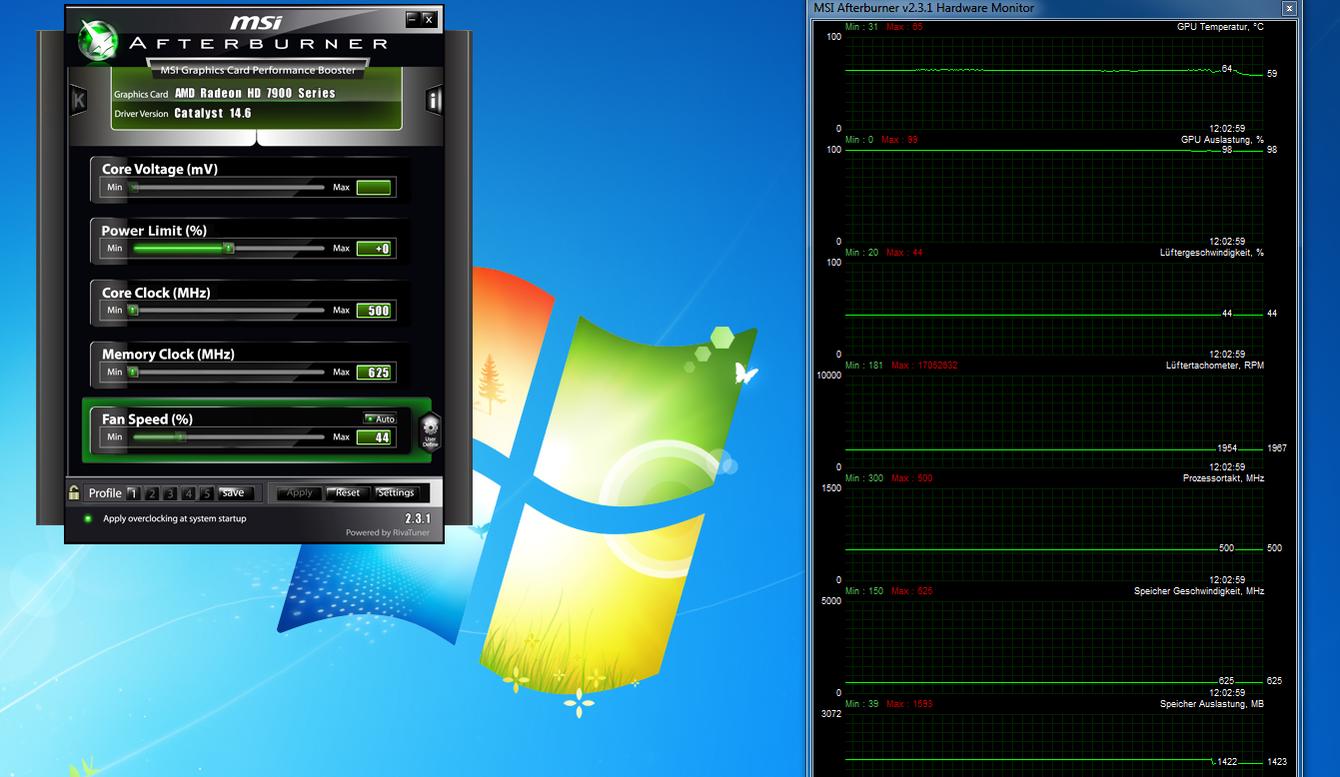The width and height of the screenshot is (1340, 777).
Task: Click the '2.3.1' version number in Afterburner
Action: coord(418,519)
